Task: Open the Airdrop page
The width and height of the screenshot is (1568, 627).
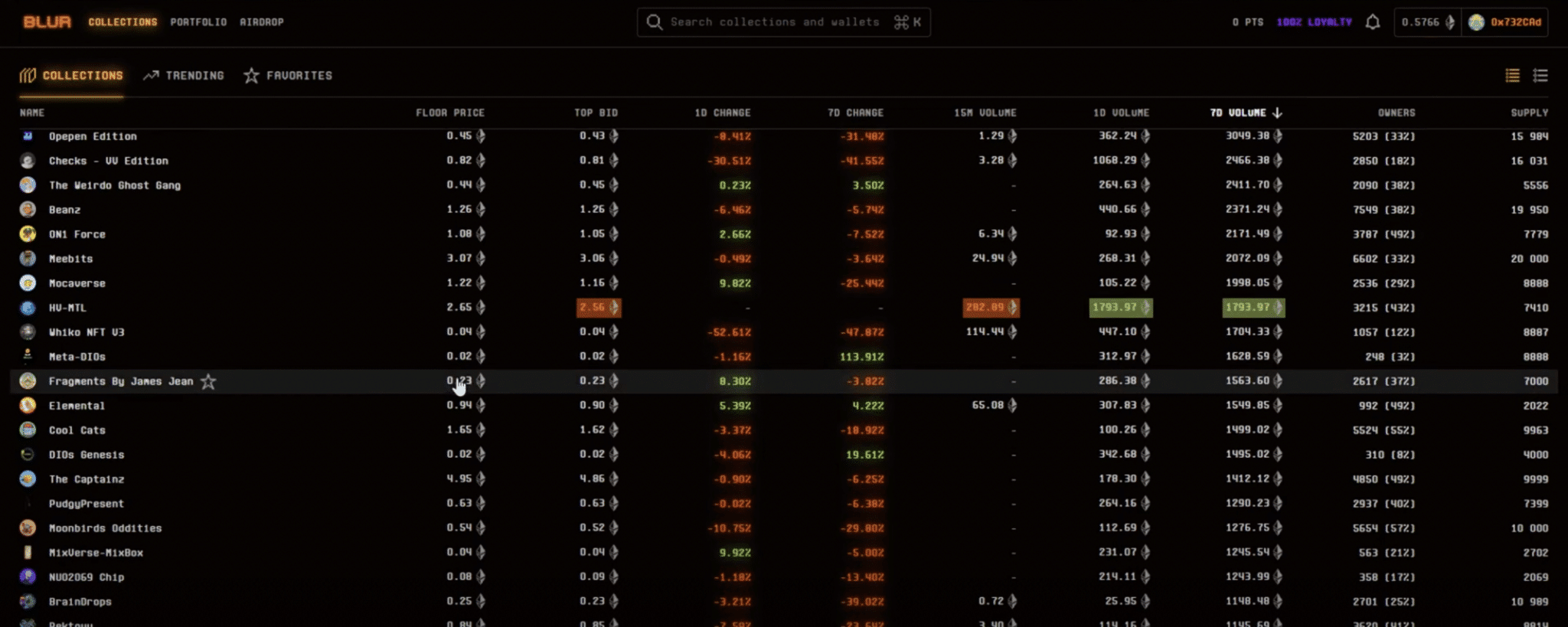Action: [x=262, y=22]
